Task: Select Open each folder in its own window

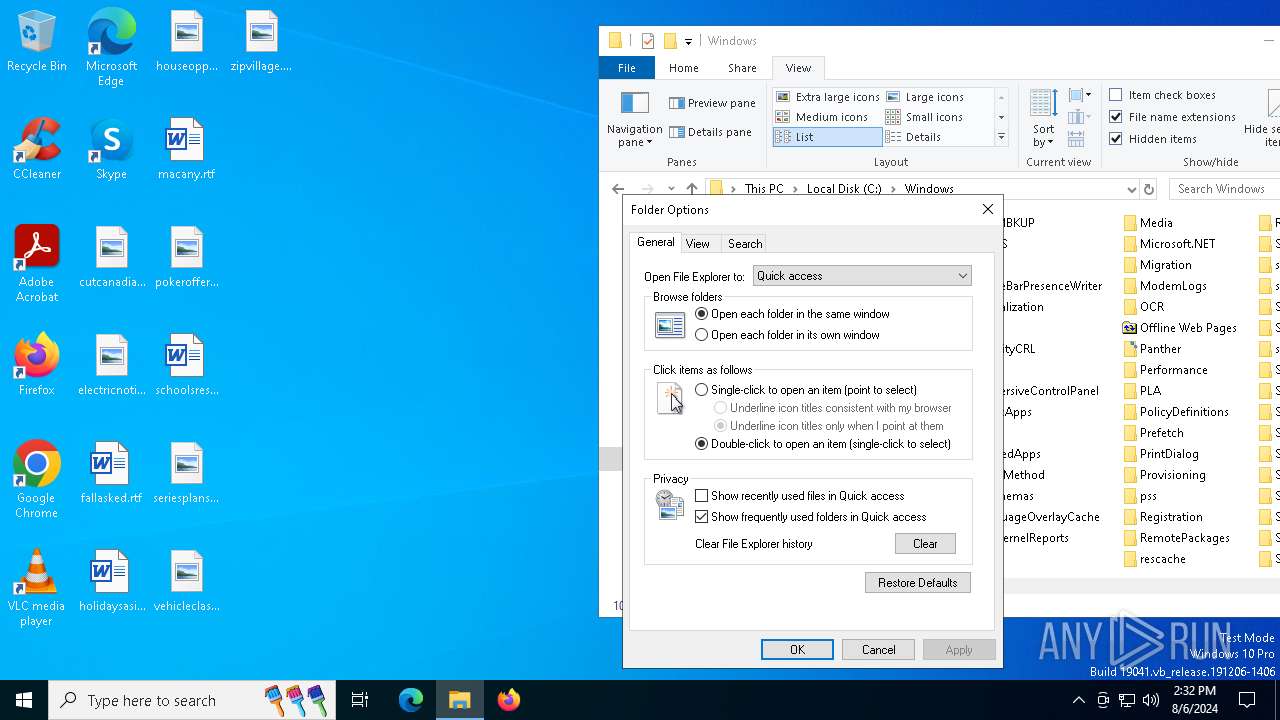Action: 787,335
